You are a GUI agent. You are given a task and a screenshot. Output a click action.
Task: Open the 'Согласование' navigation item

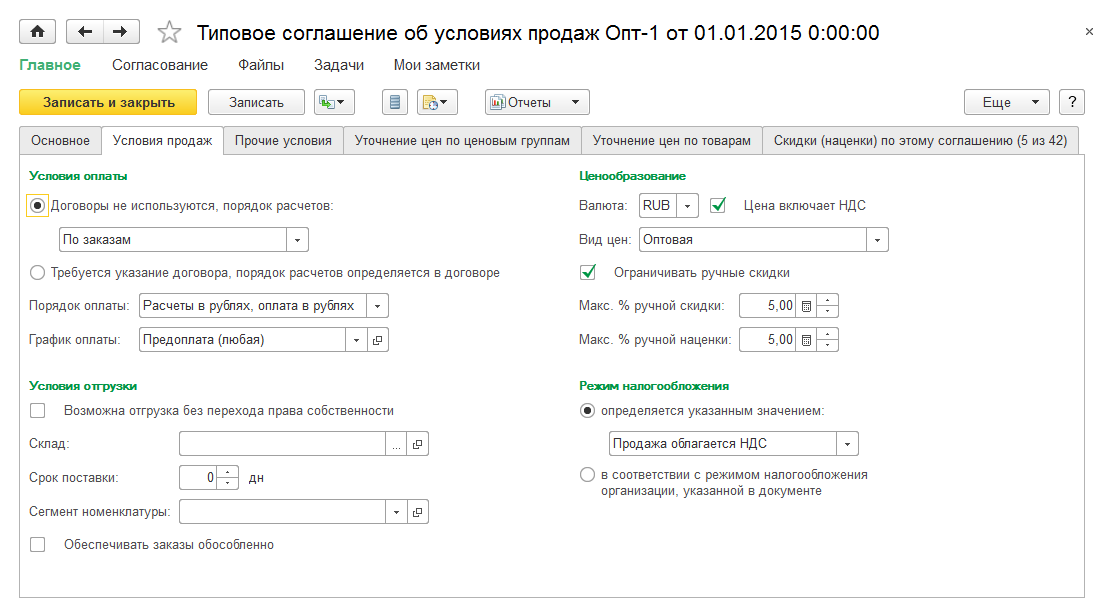tap(160, 65)
